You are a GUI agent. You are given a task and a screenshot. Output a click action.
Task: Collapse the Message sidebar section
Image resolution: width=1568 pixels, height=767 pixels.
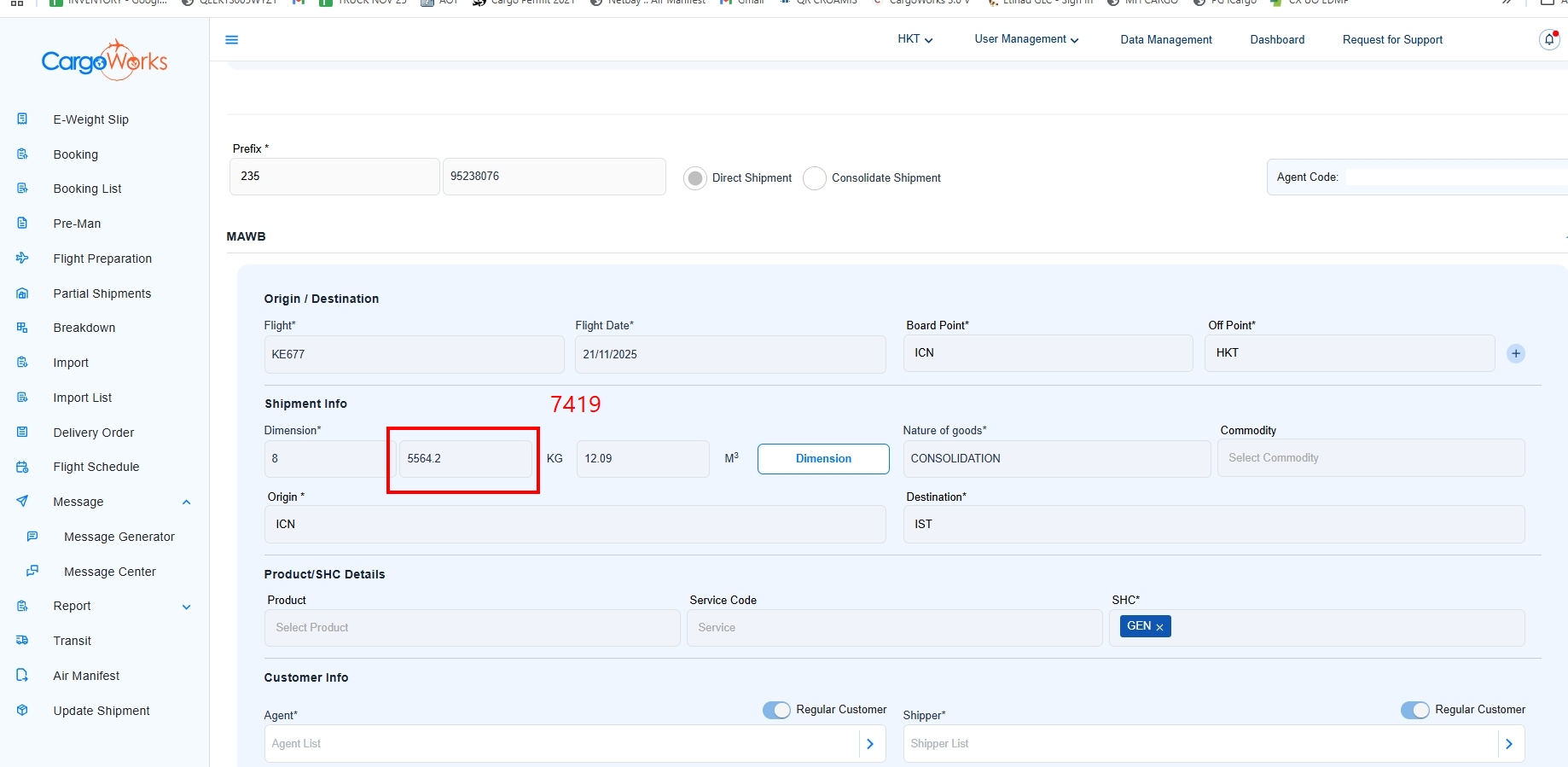(x=186, y=503)
